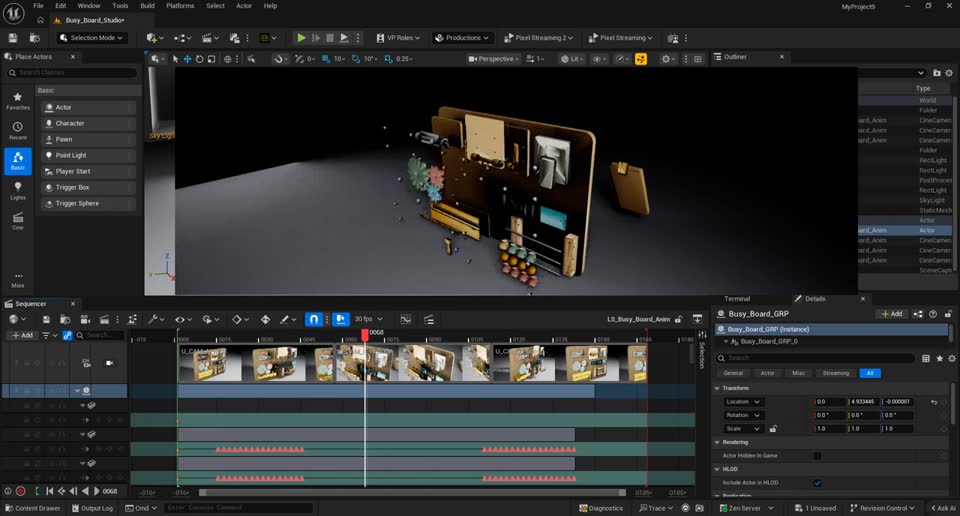
Task: Toggle grid snapping in the viewport toolbar
Action: click(x=326, y=59)
